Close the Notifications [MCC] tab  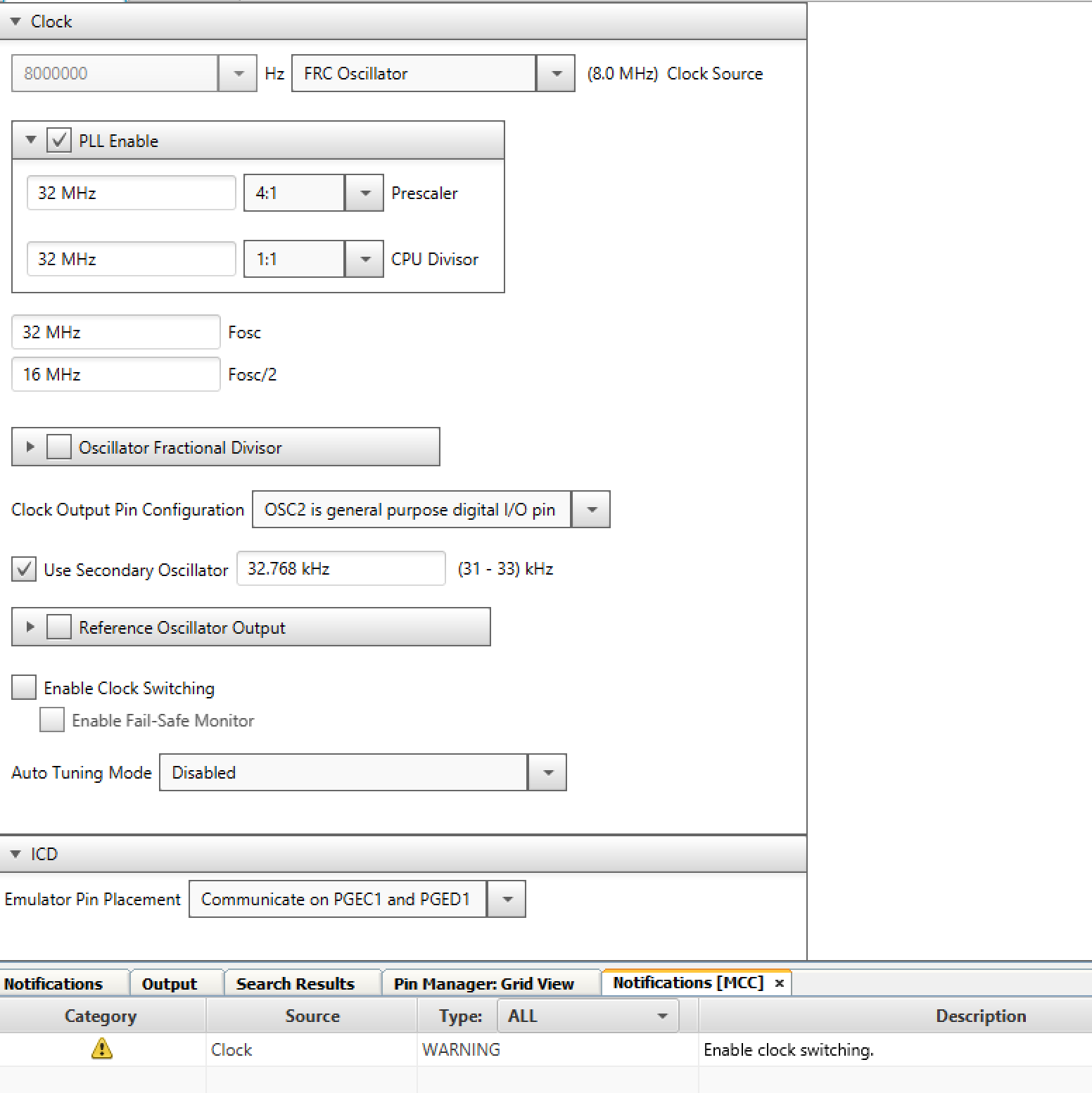(x=780, y=983)
